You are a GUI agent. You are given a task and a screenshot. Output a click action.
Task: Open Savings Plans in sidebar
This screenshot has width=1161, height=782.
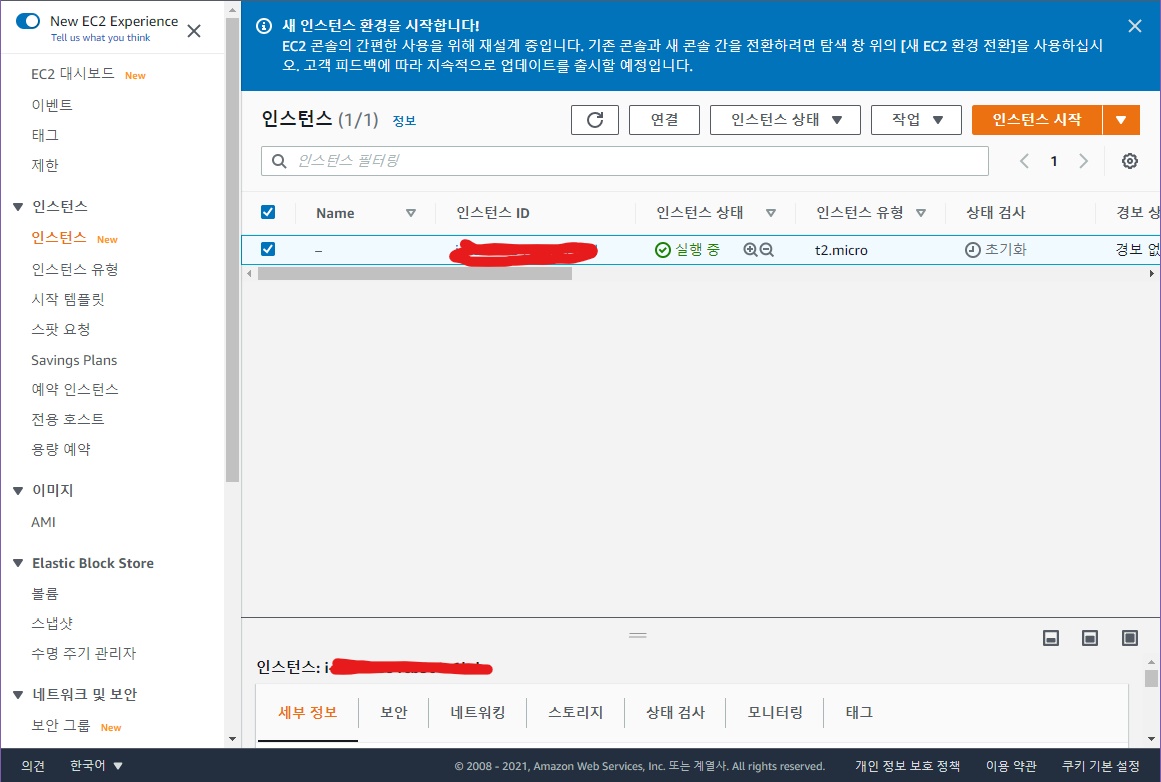(x=74, y=360)
